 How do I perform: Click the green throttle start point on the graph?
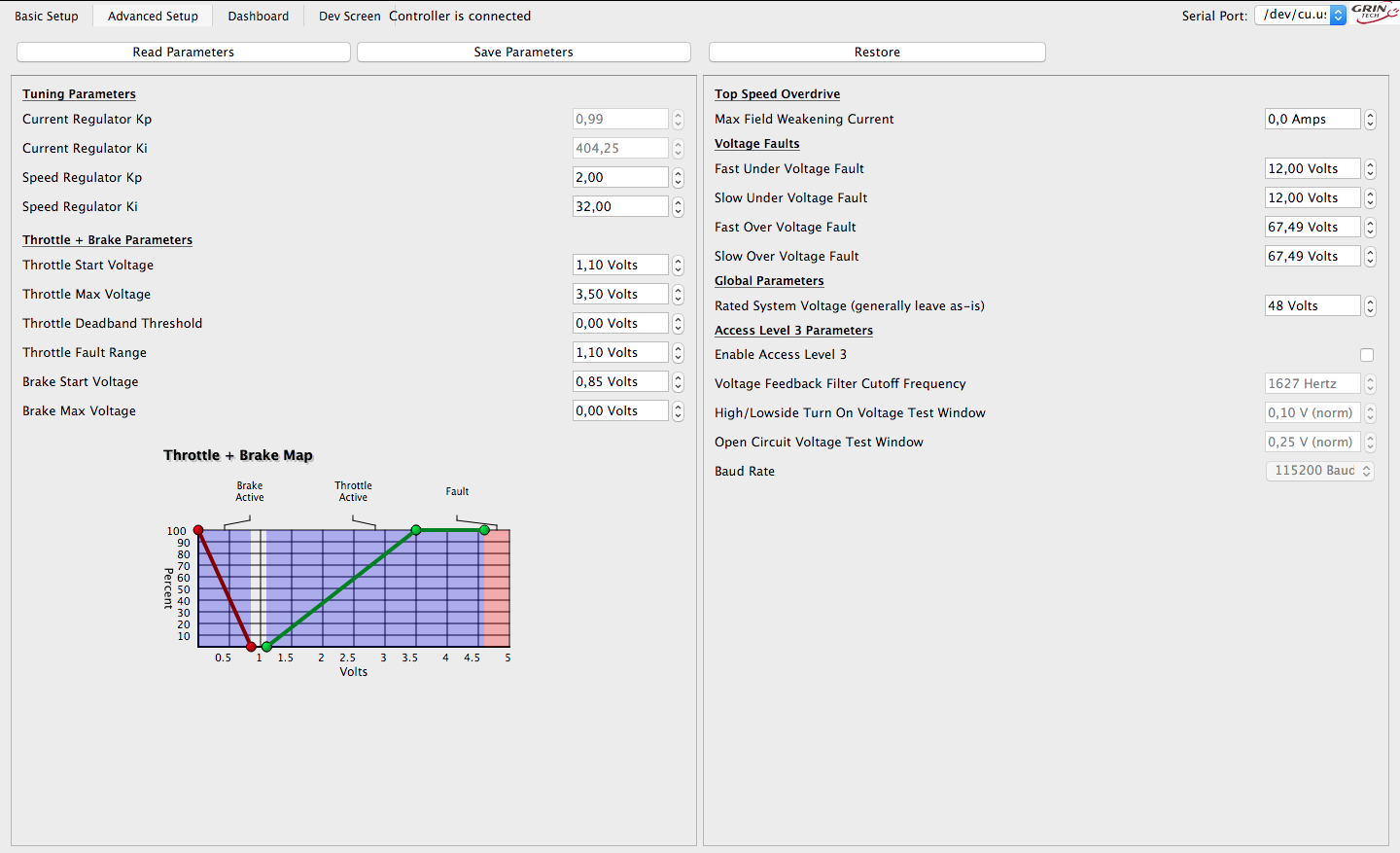point(267,647)
